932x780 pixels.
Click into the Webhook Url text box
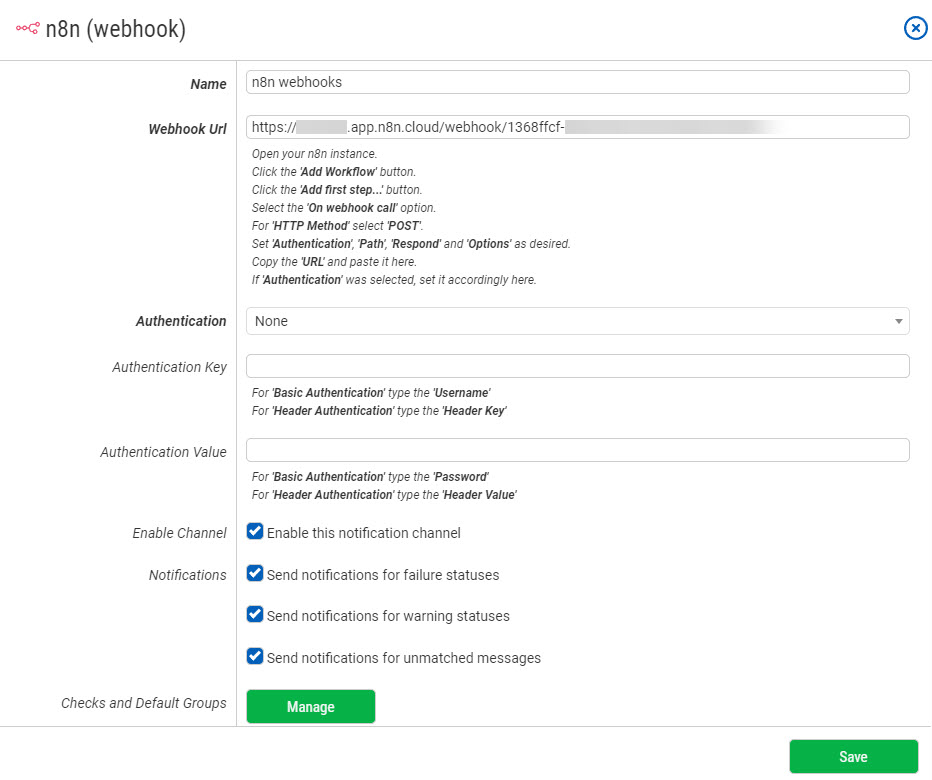click(577, 127)
